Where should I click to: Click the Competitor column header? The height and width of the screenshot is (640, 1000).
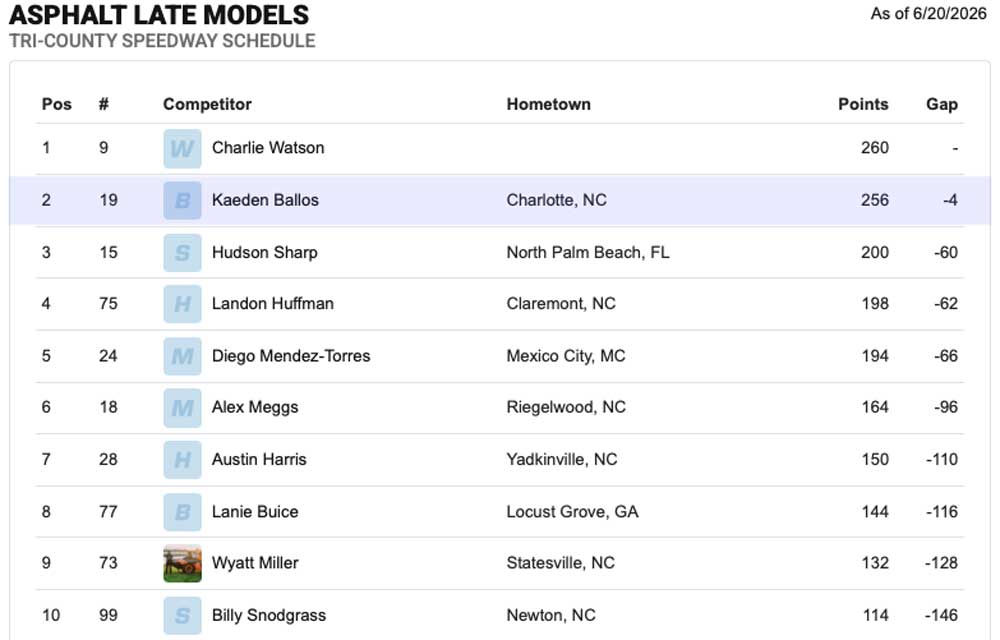tap(207, 104)
